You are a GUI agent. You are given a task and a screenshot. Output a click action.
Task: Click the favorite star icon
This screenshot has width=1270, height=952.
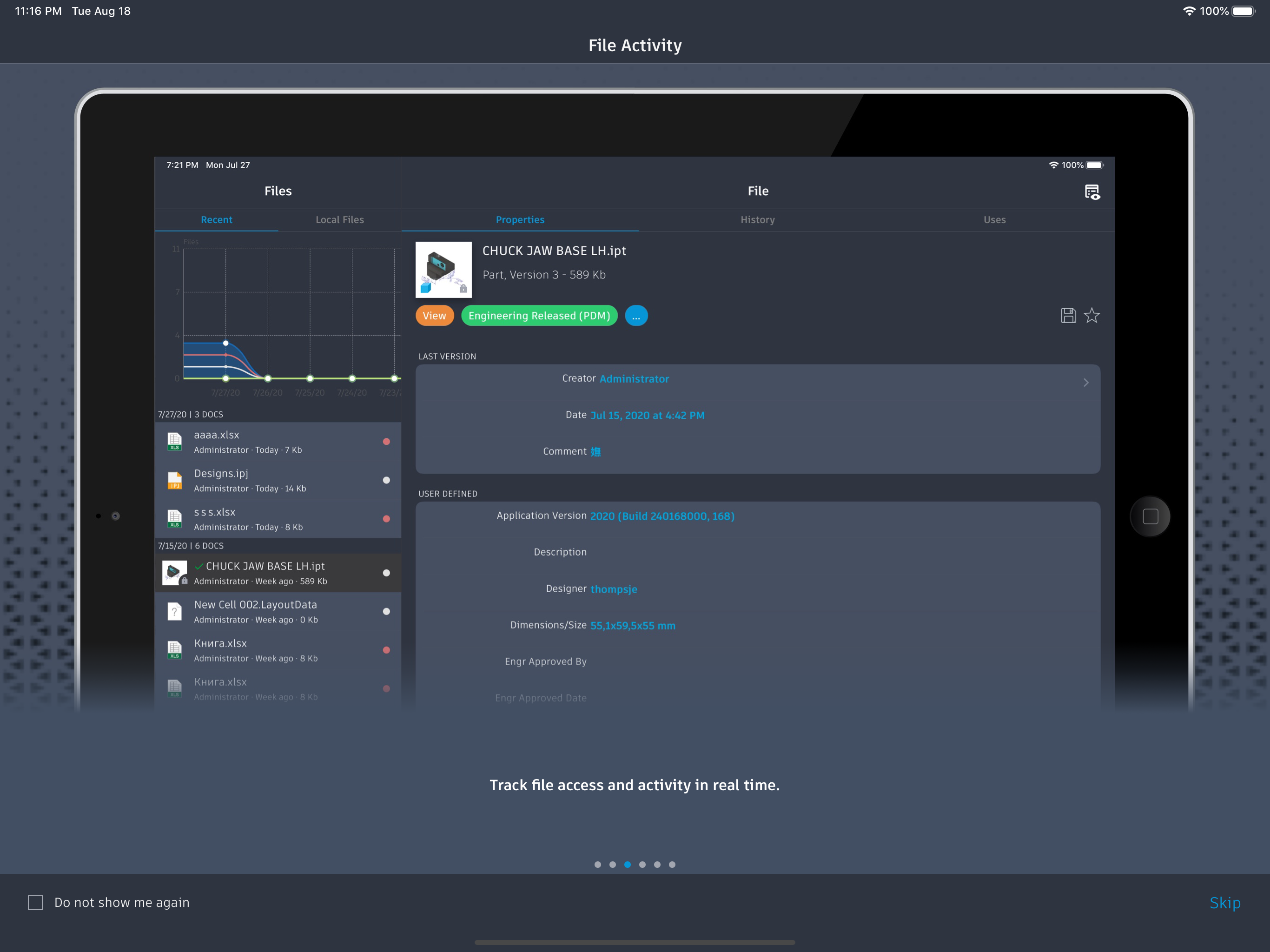coord(1091,315)
